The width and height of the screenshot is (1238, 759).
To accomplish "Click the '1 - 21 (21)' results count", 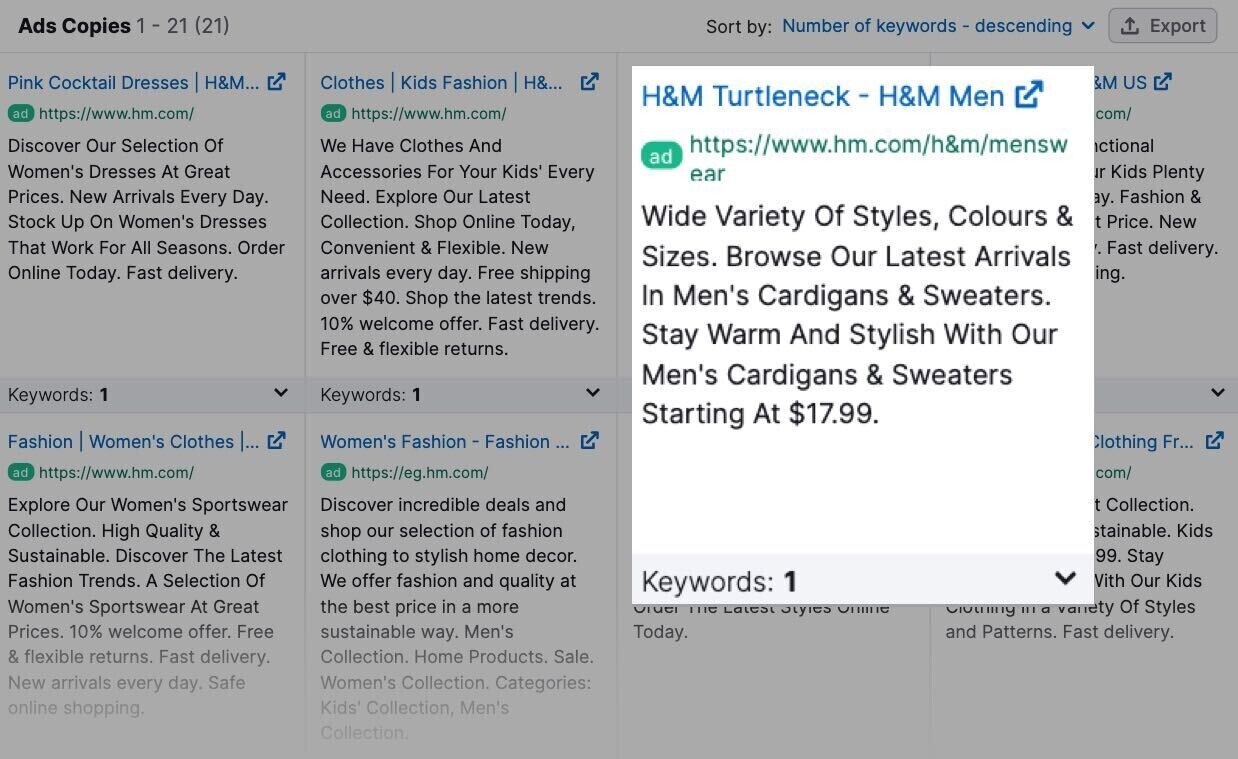I will pos(184,26).
